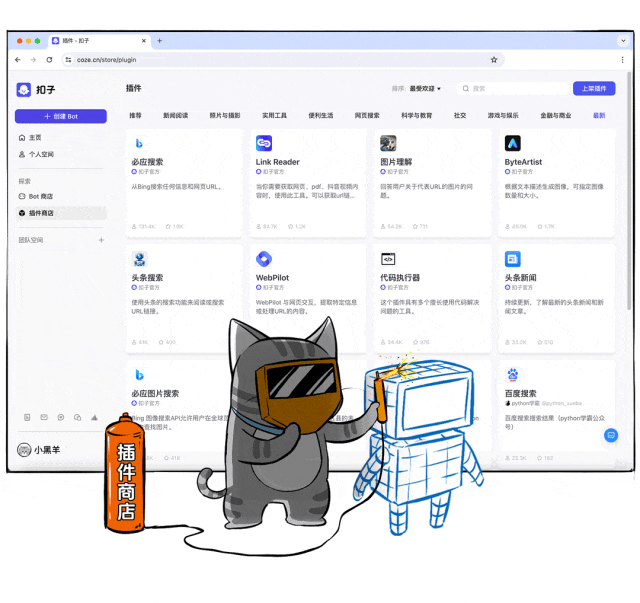The image size is (640, 603).
Task: Open the 头条搜索 plugin title
Action: 147,278
